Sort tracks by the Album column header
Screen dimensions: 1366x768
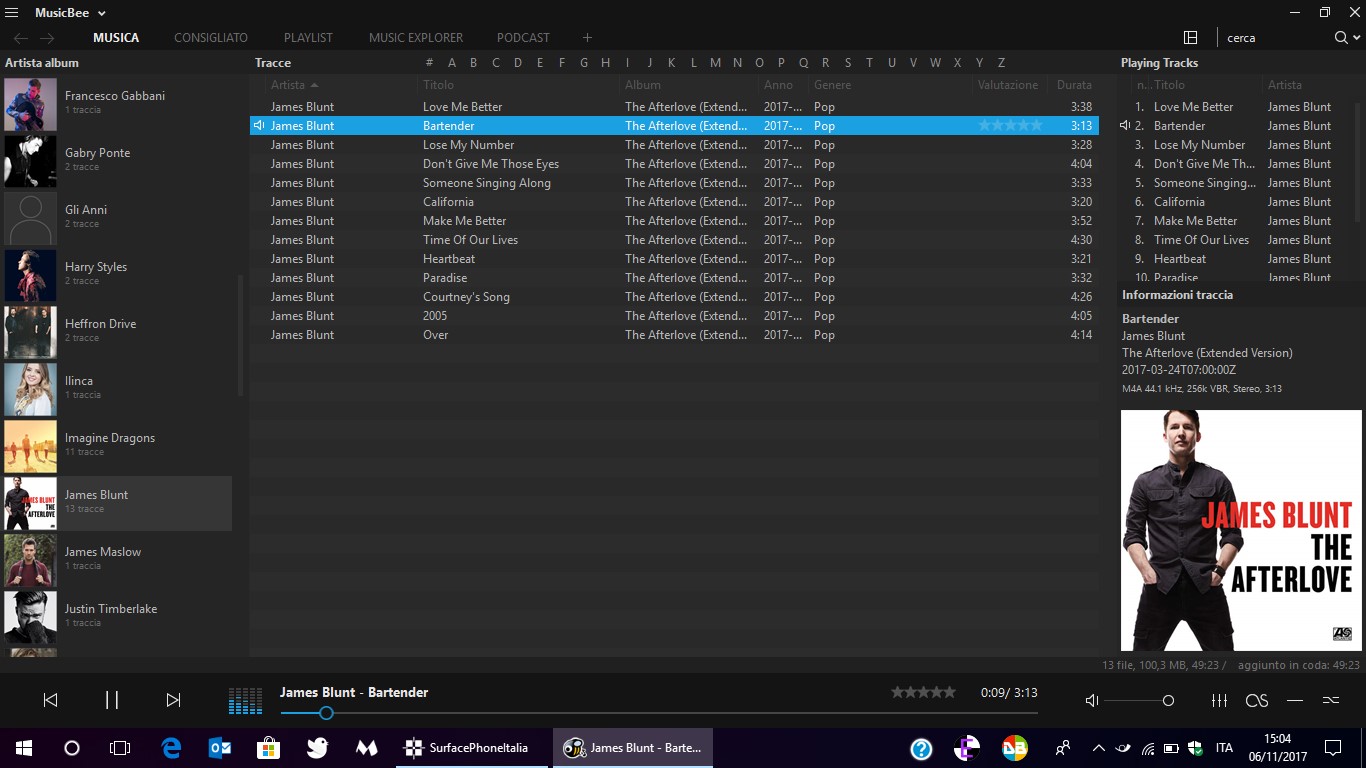click(x=643, y=85)
